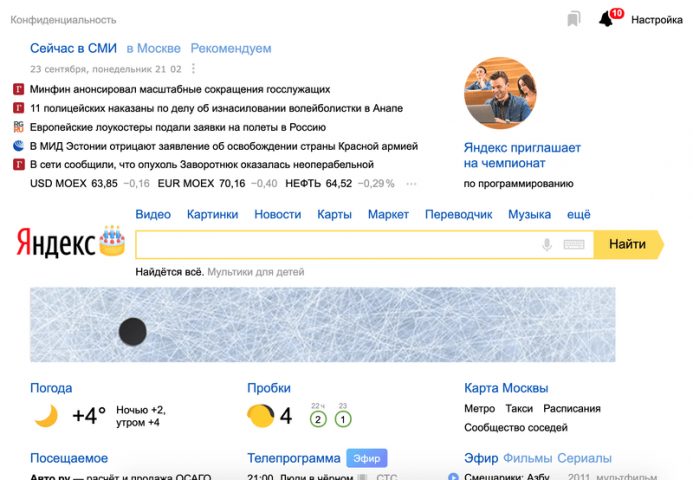Click the blue Эфир badge button
This screenshot has width=693, height=480.
pos(367,458)
